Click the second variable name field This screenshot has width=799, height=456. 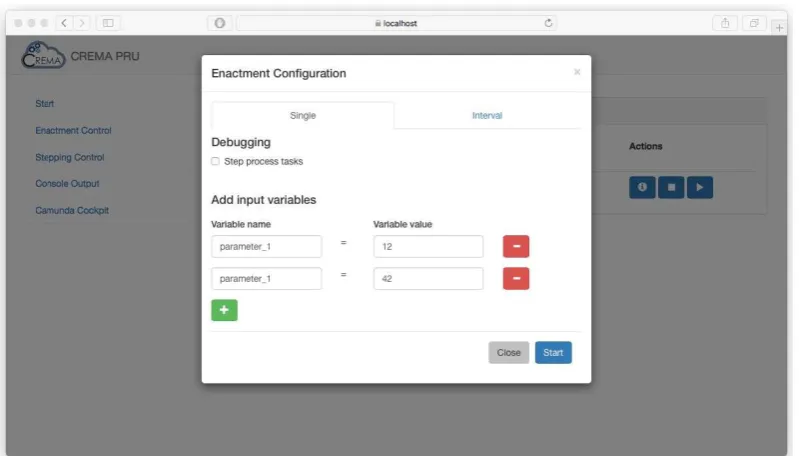267,279
